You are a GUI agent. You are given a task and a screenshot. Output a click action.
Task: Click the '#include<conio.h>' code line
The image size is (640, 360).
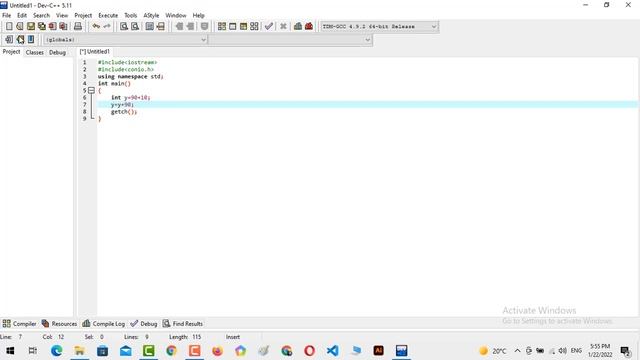click(x=126, y=69)
